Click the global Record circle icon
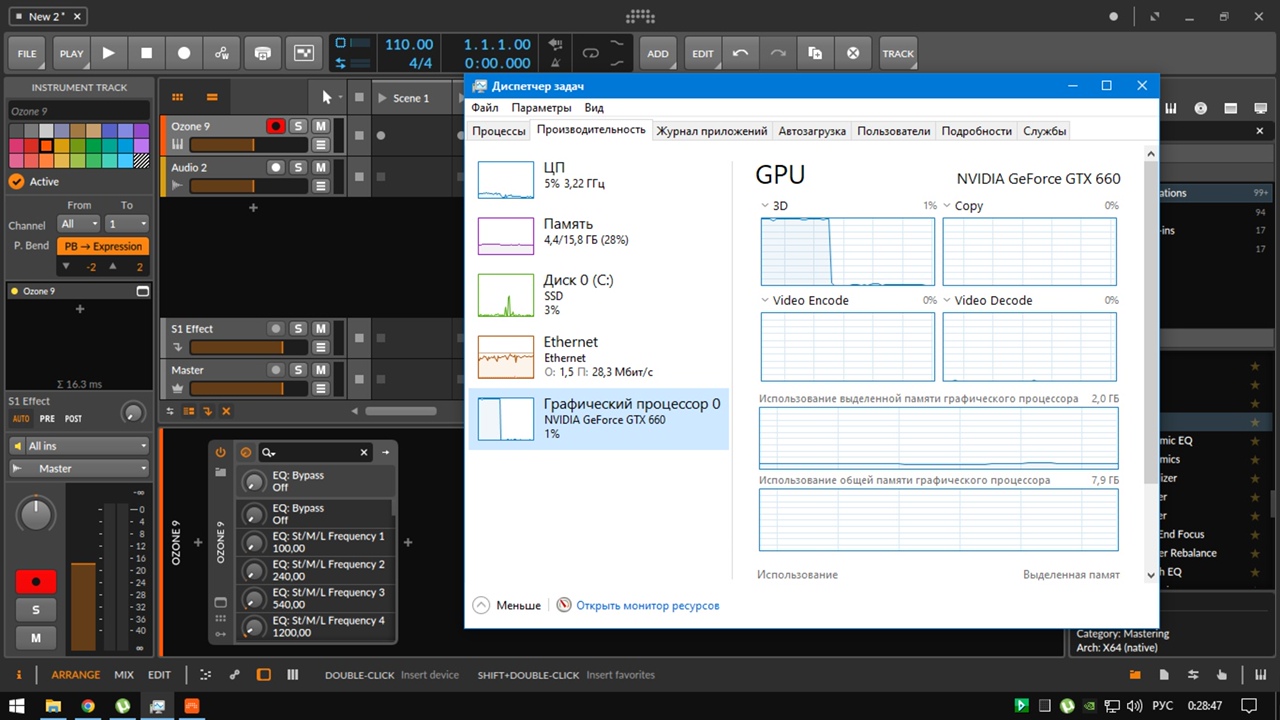 184,53
